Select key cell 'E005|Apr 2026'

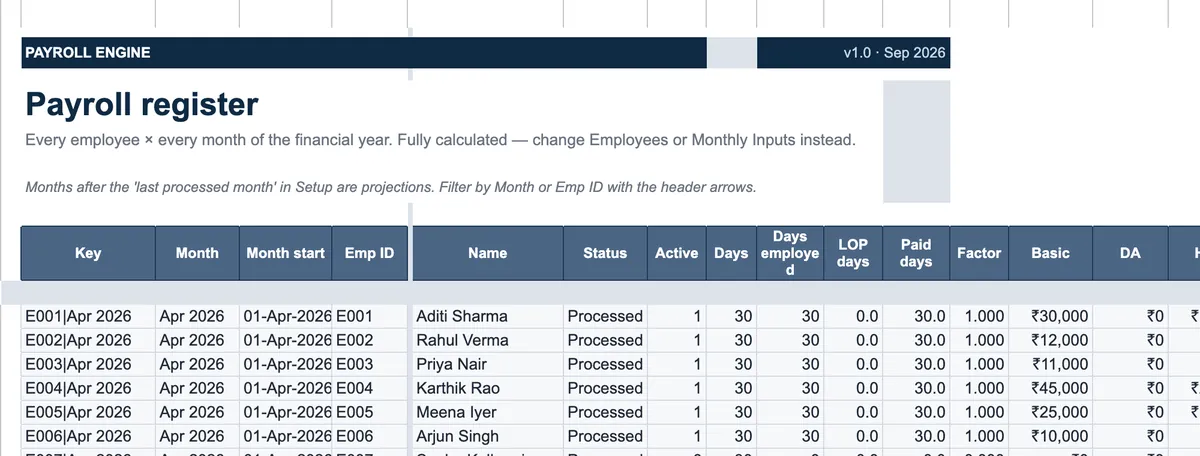[88, 412]
